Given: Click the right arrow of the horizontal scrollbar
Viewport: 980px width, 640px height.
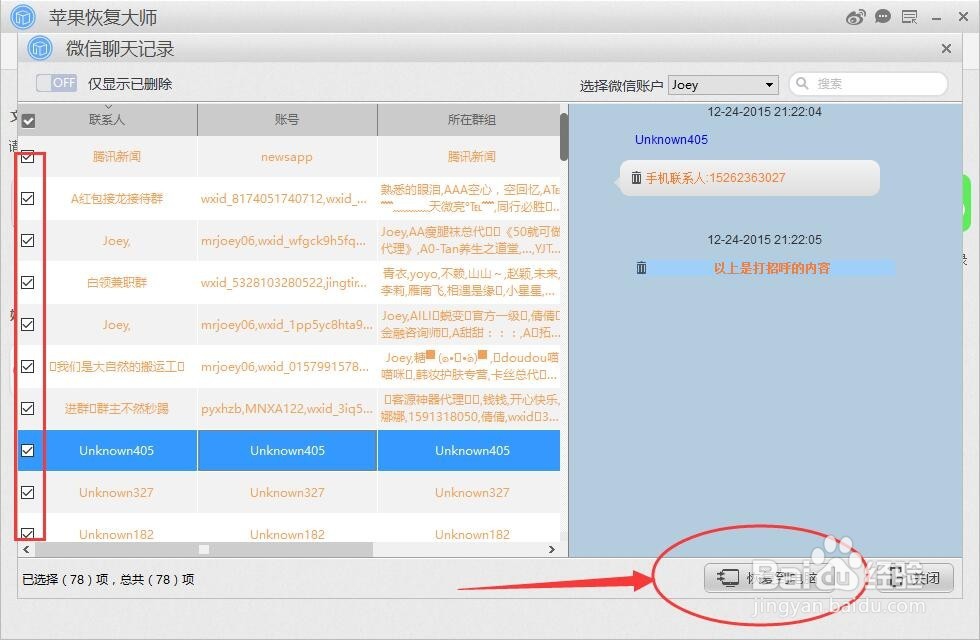Looking at the screenshot, I should click(x=551, y=549).
